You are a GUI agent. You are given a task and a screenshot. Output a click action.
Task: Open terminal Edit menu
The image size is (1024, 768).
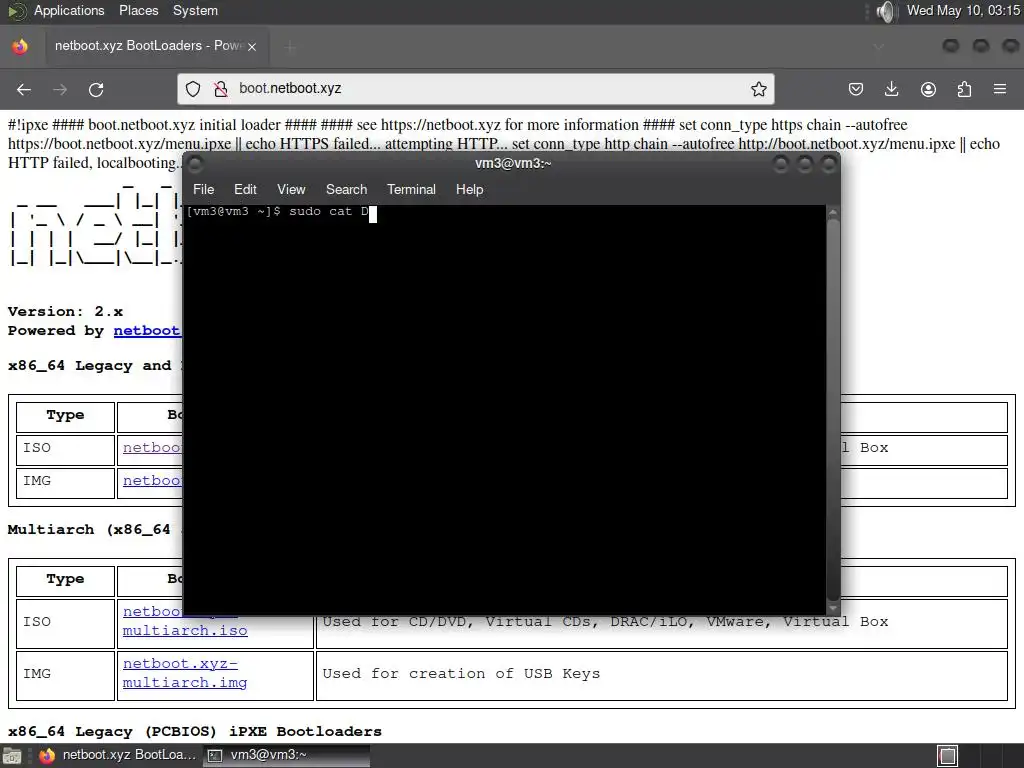[x=245, y=189]
